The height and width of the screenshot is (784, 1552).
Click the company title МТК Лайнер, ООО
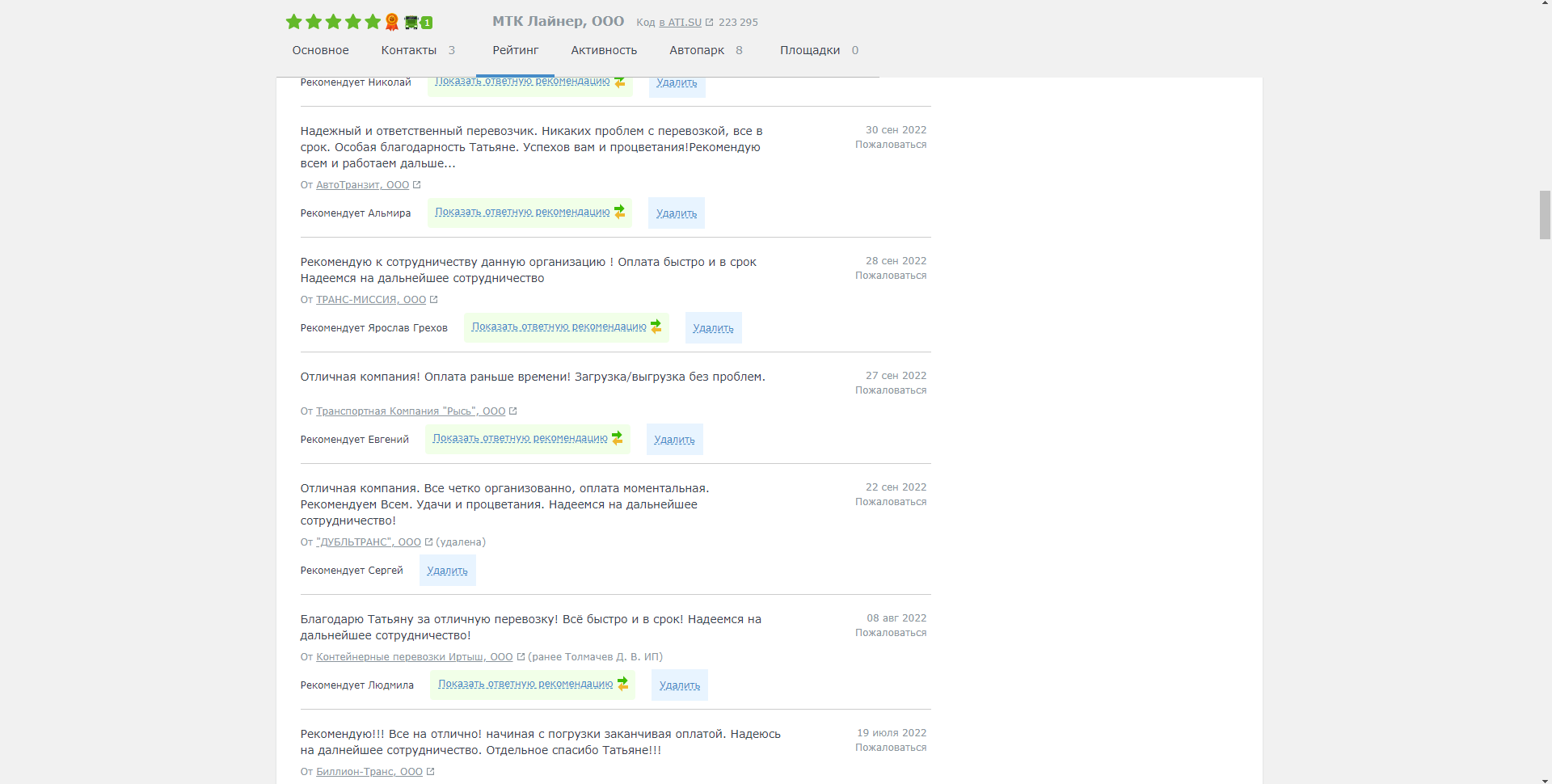point(558,21)
